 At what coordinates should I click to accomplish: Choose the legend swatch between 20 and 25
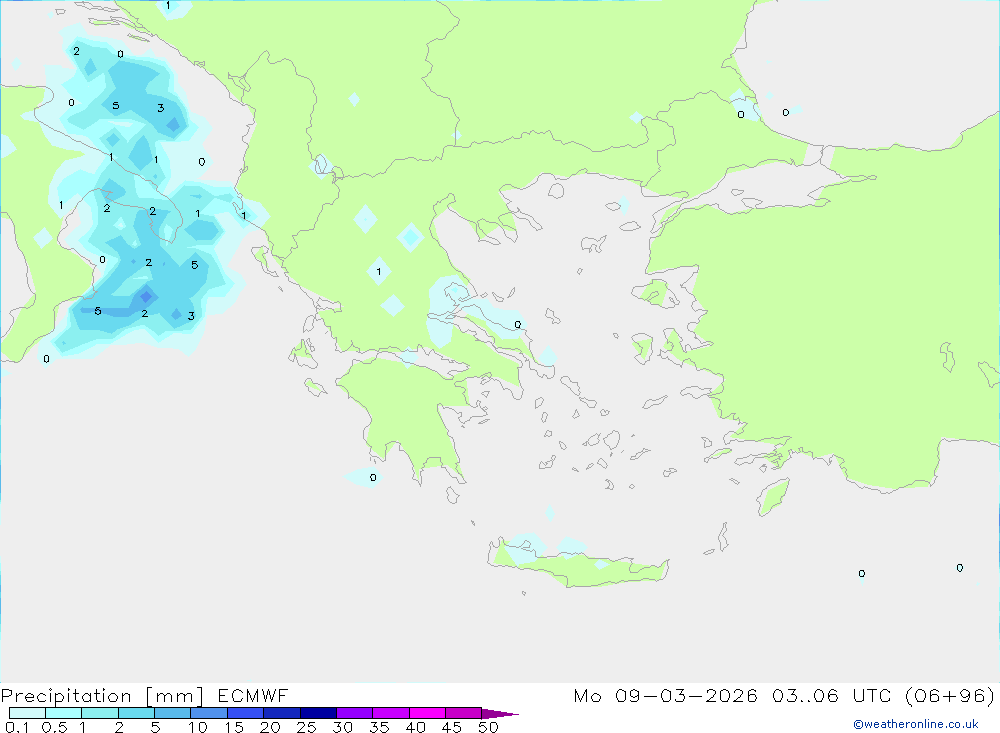[x=282, y=713]
